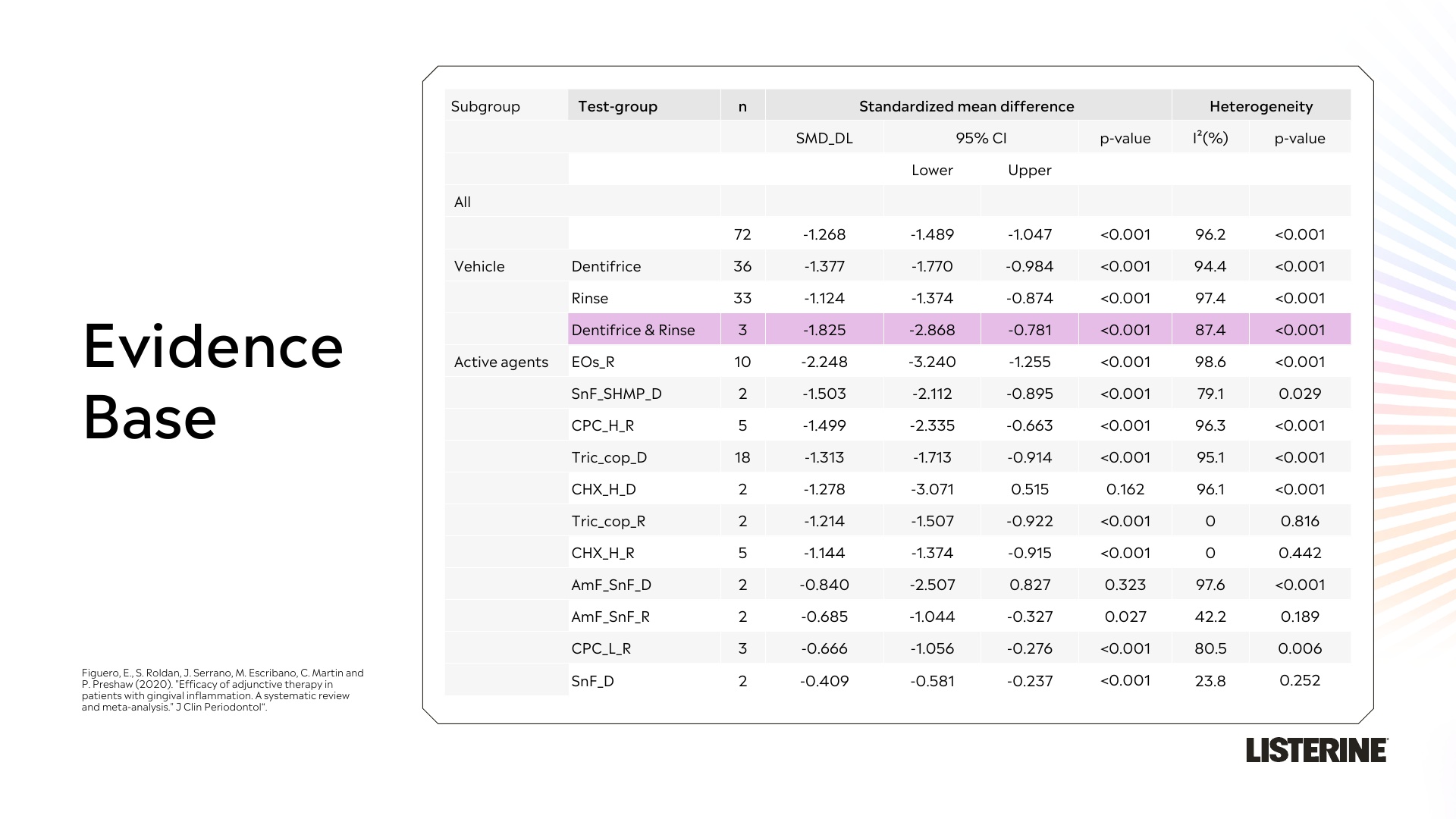This screenshot has height=819, width=1456.
Task: Click the LISTERINE logo
Action: tap(1317, 750)
